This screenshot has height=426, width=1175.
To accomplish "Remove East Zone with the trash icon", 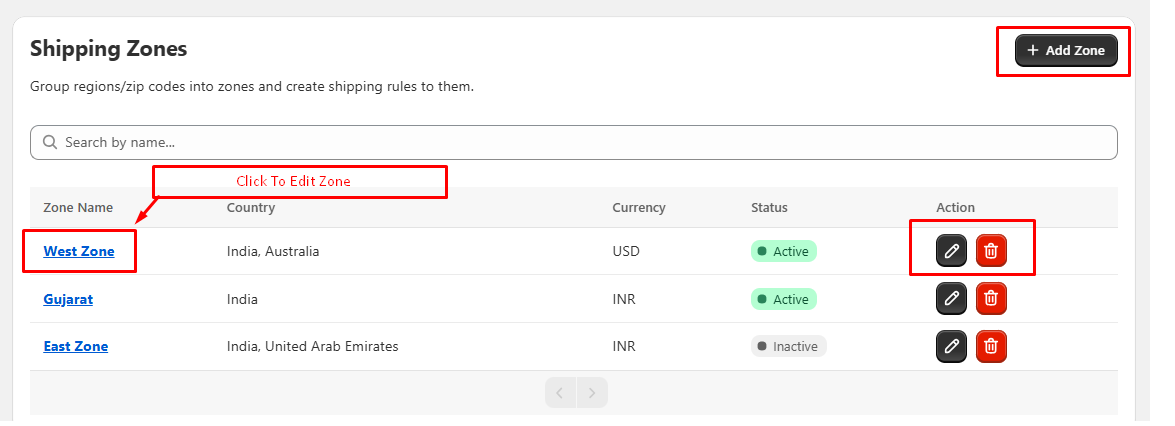I will (x=991, y=346).
